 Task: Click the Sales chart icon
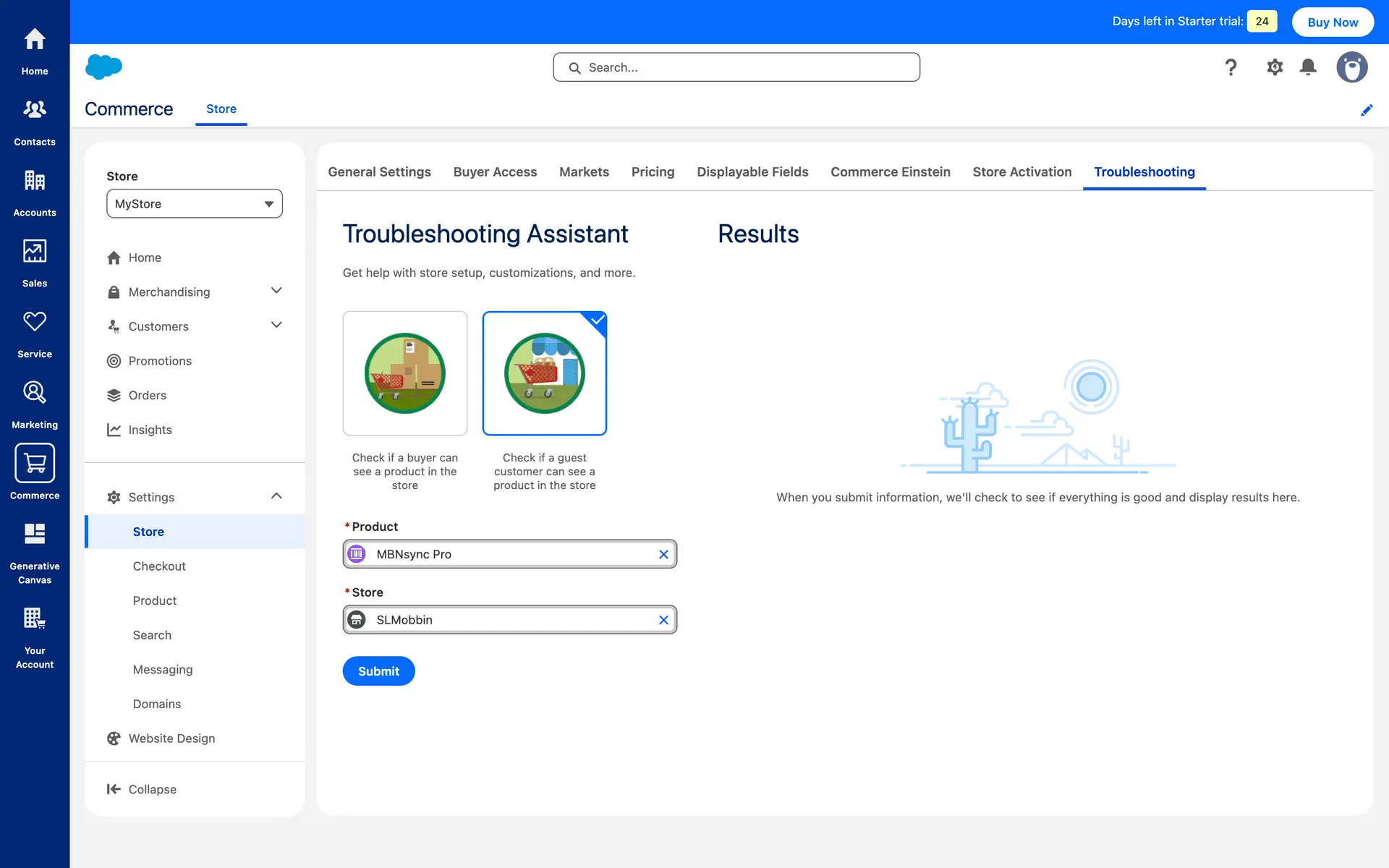(35, 252)
